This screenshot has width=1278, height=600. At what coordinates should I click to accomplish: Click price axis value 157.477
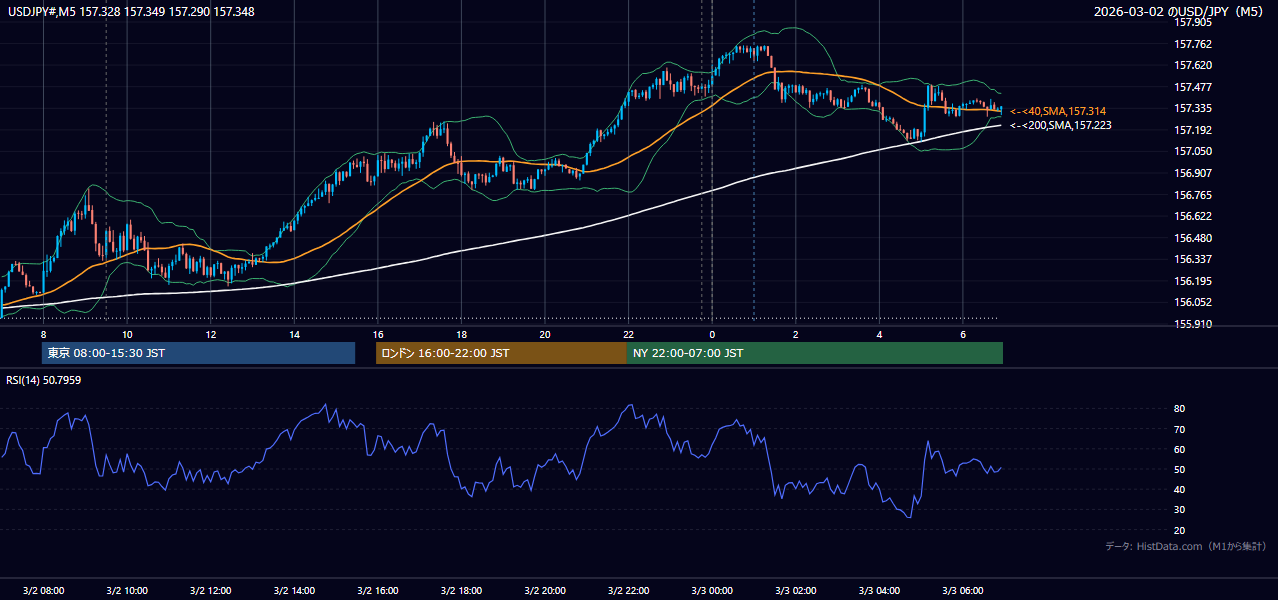pyautogui.click(x=1193, y=87)
